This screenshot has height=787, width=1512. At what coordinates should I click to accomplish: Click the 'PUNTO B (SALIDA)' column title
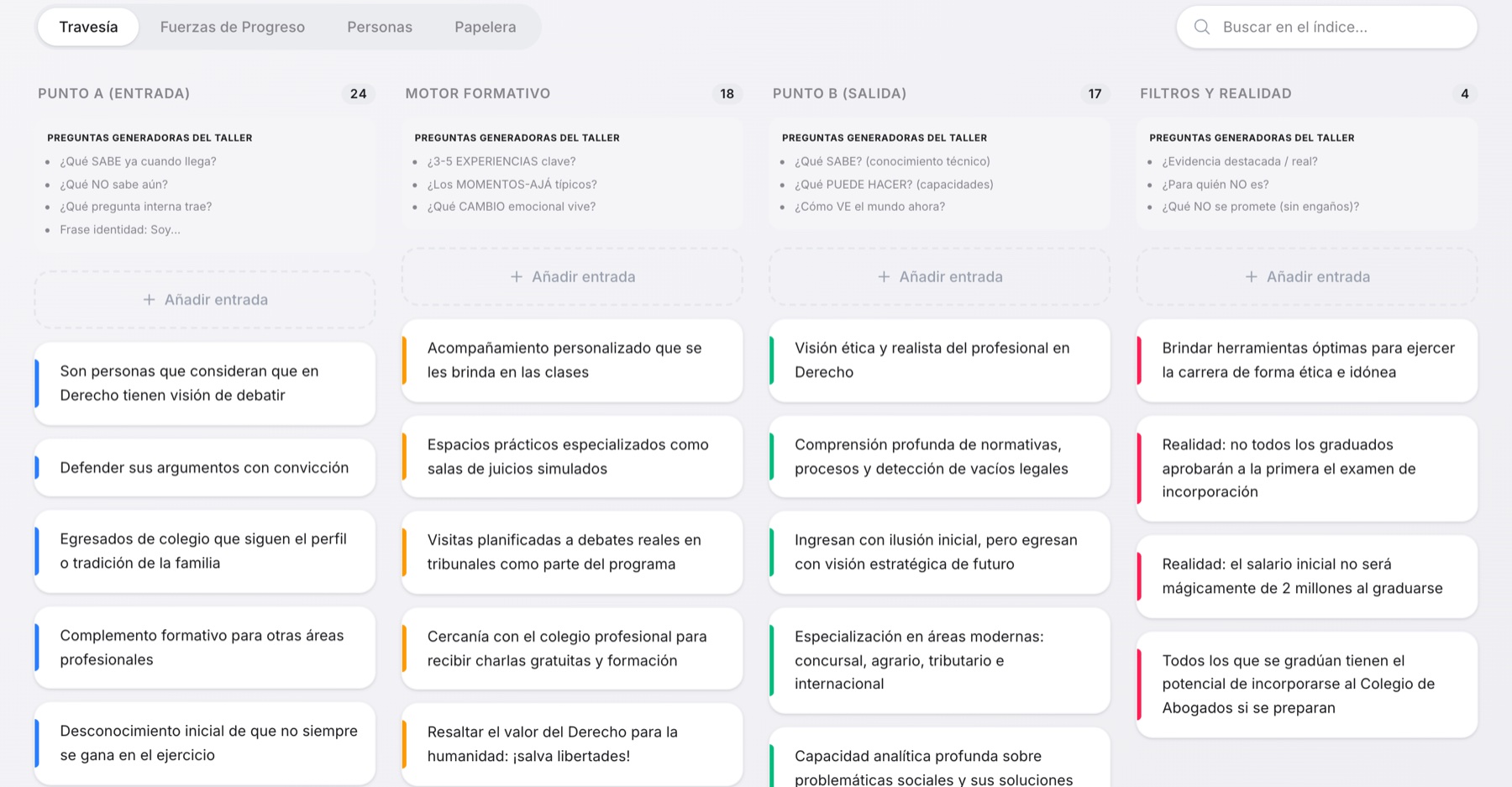pyautogui.click(x=839, y=93)
